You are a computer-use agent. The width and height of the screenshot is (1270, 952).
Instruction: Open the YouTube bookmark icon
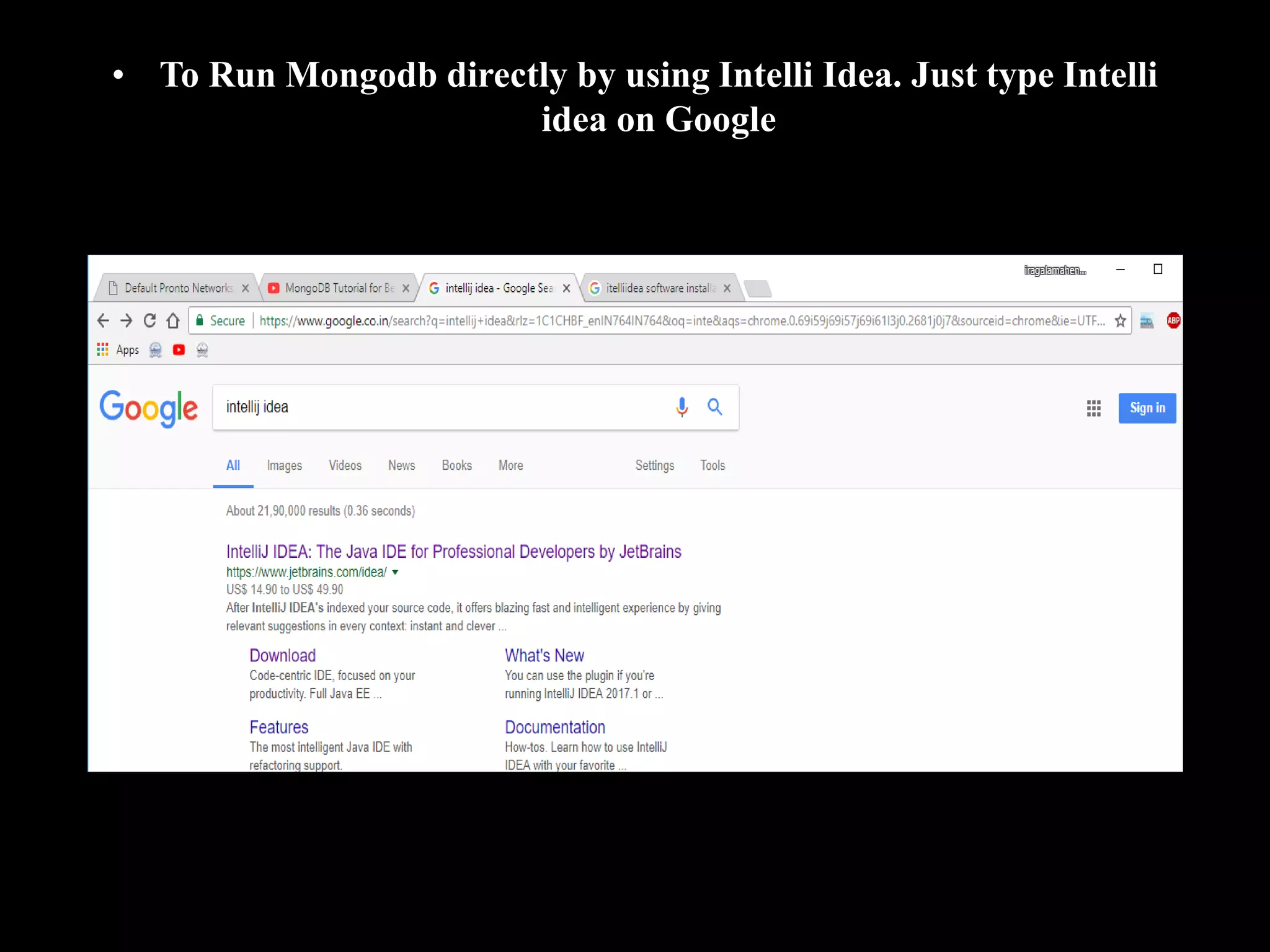[x=179, y=350]
